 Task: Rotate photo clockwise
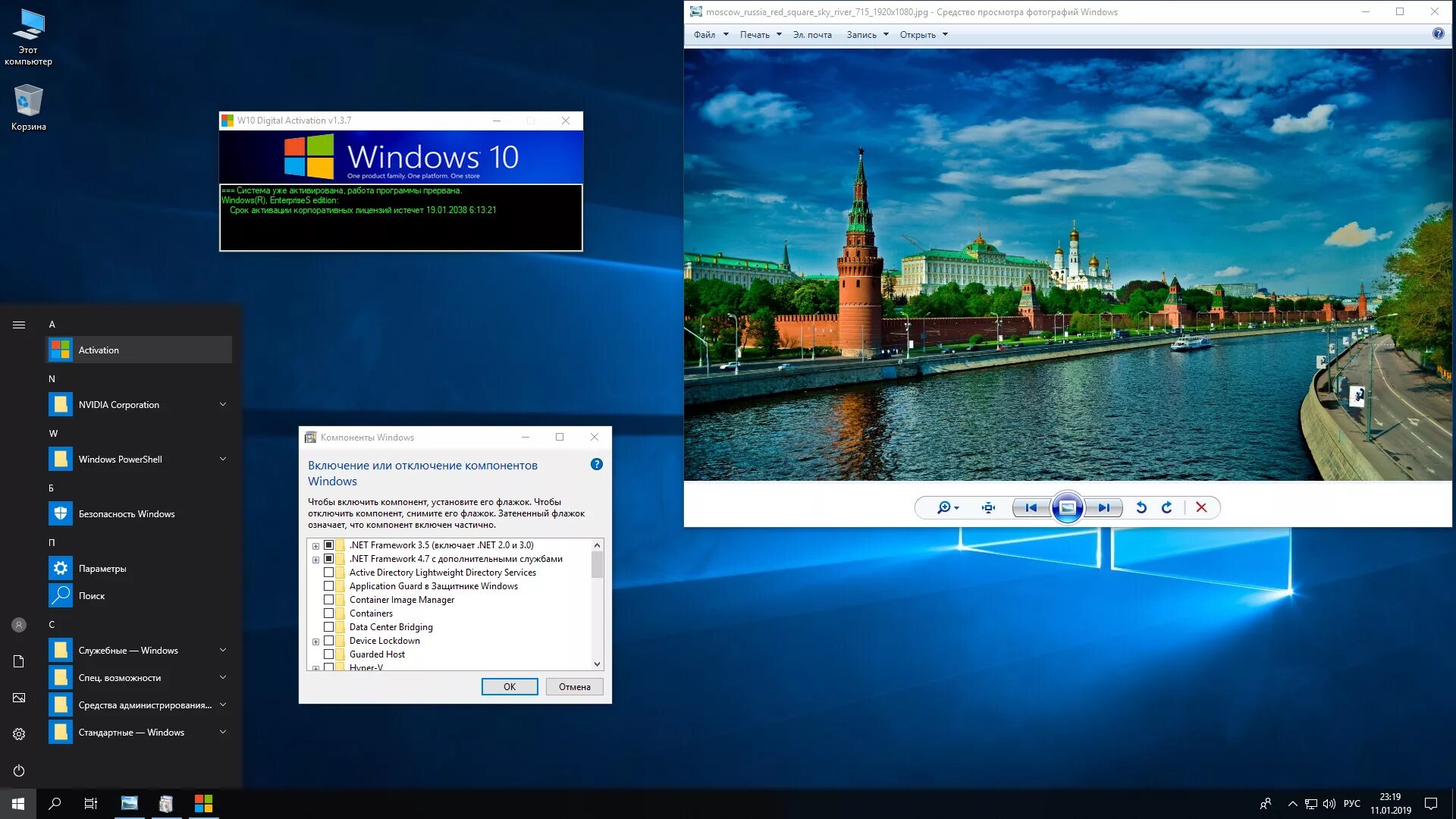pos(1167,508)
